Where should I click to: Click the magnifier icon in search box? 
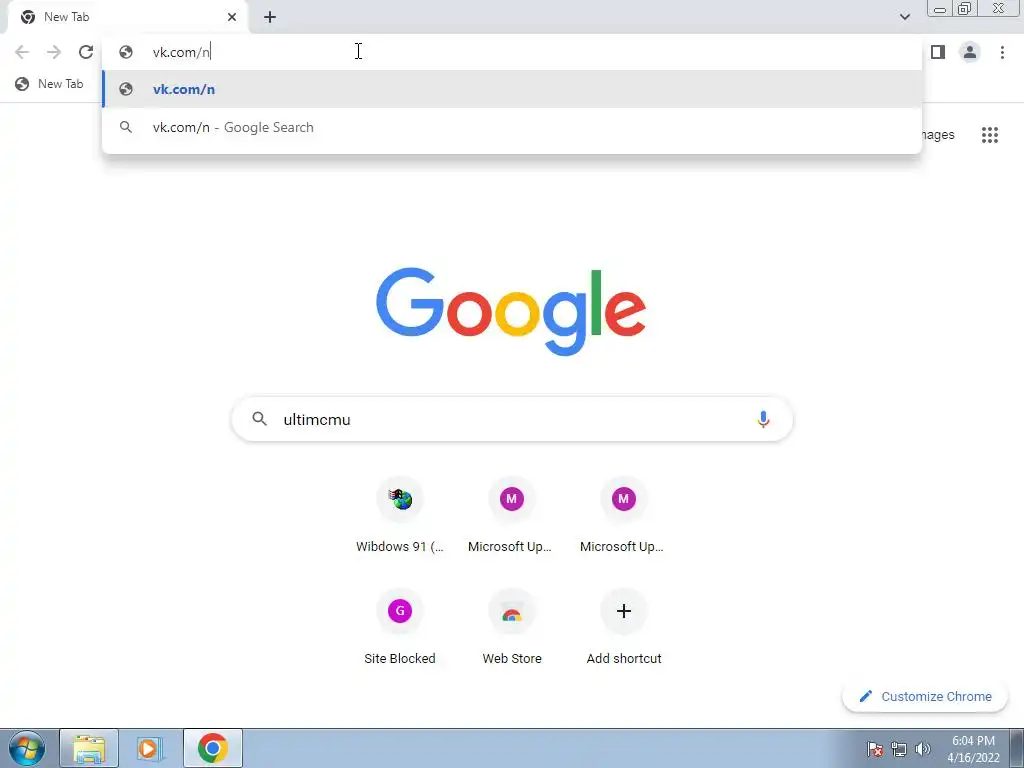click(260, 419)
